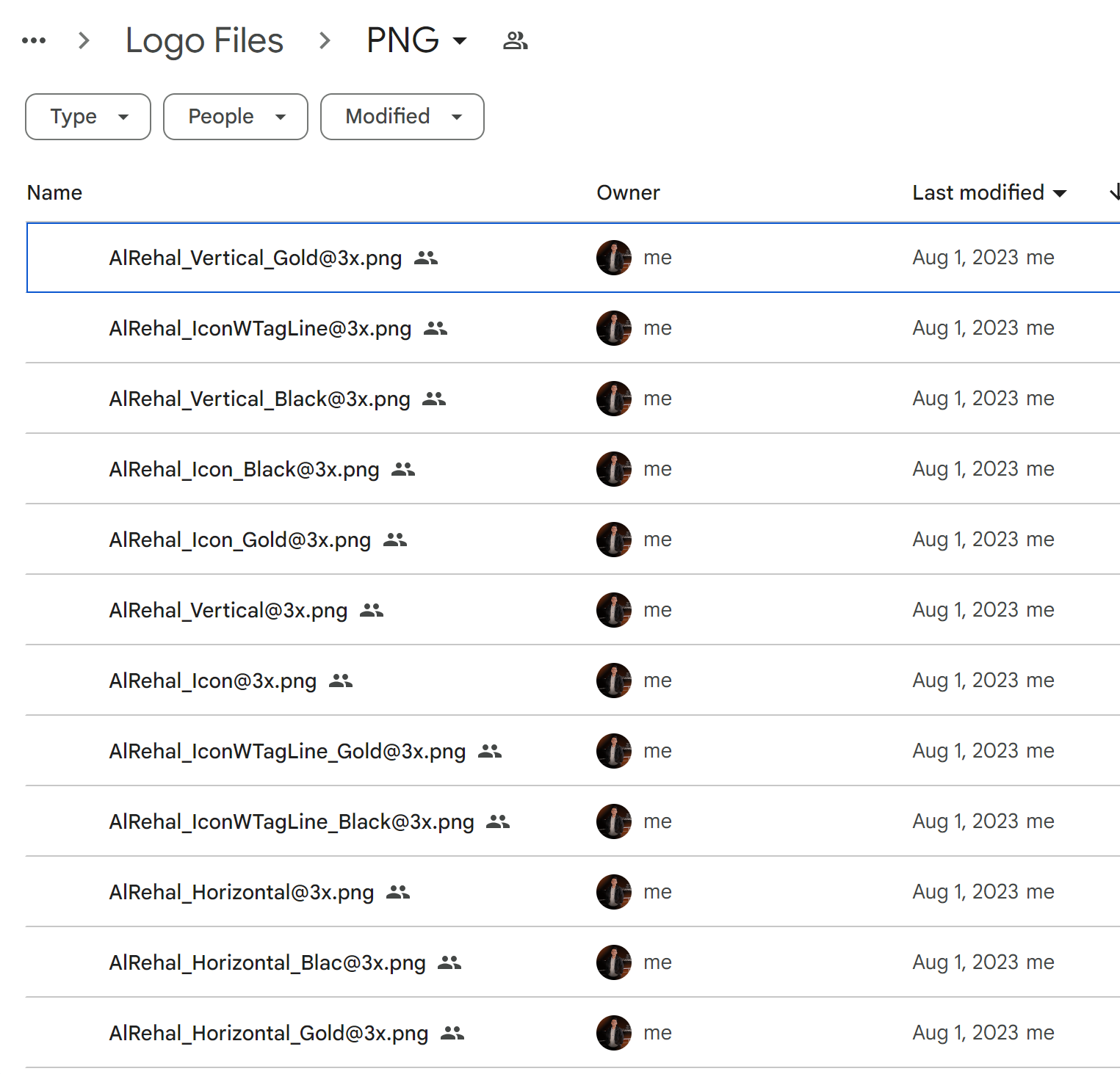The width and height of the screenshot is (1120, 1074).
Task: Click owner 'me' text in AlRehal_Horizontal@3x.png row
Action: point(657,892)
